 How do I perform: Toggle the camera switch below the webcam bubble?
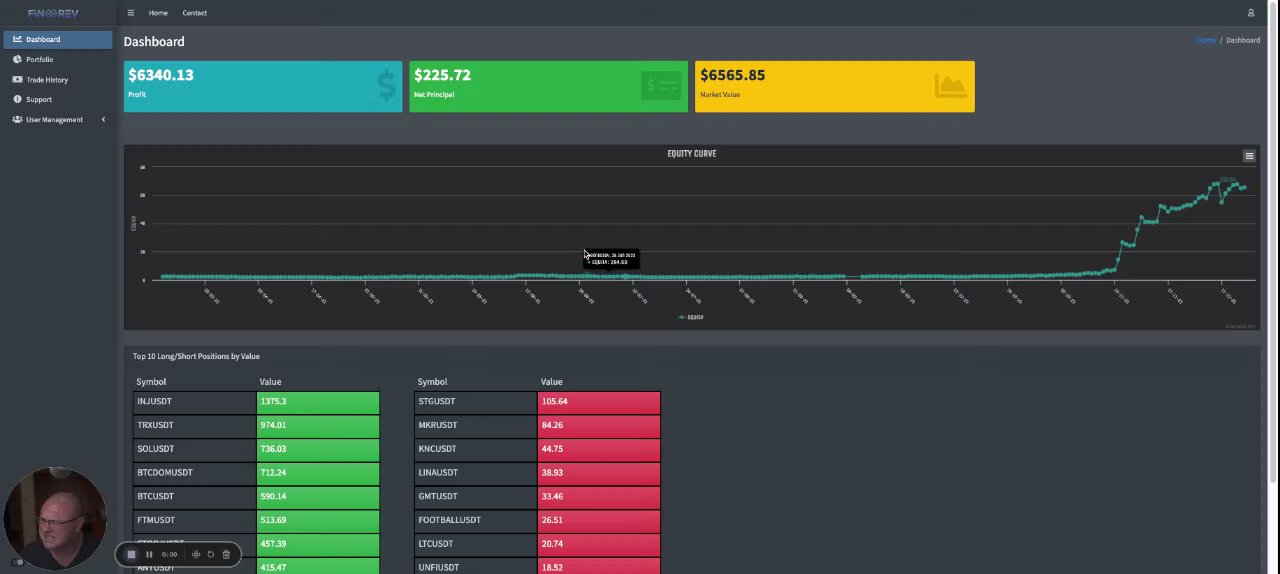[x=18, y=562]
